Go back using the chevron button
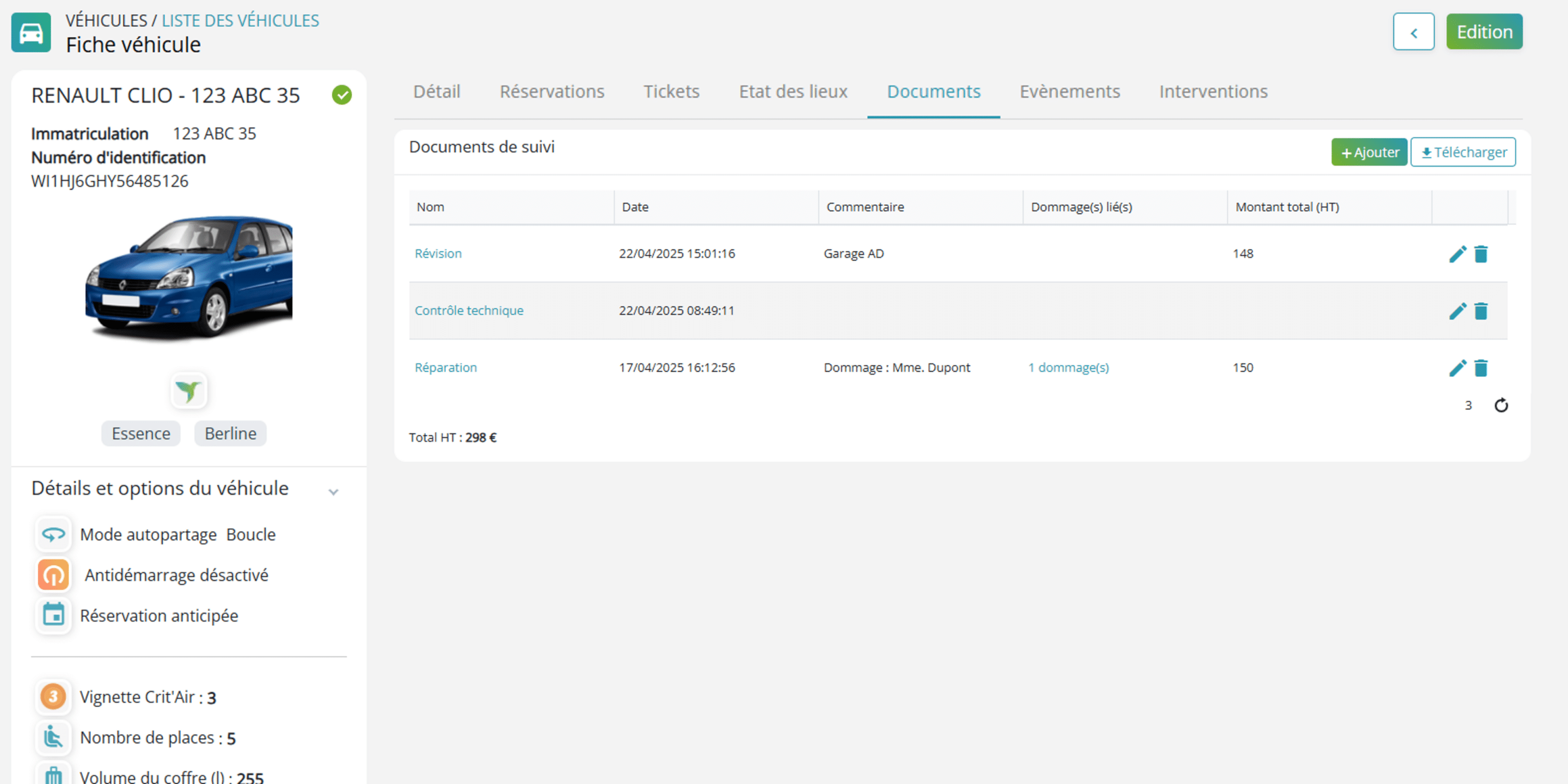1568x784 pixels. 1413,32
